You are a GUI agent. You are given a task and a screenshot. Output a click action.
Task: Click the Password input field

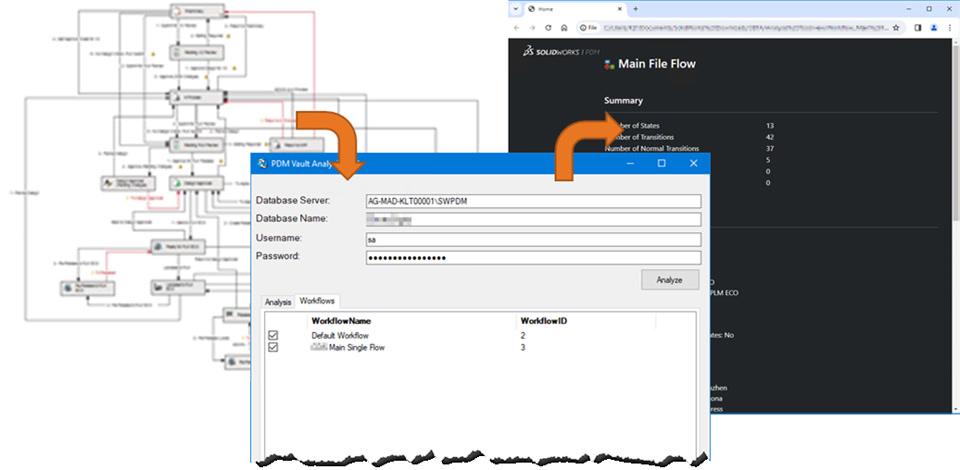[533, 258]
